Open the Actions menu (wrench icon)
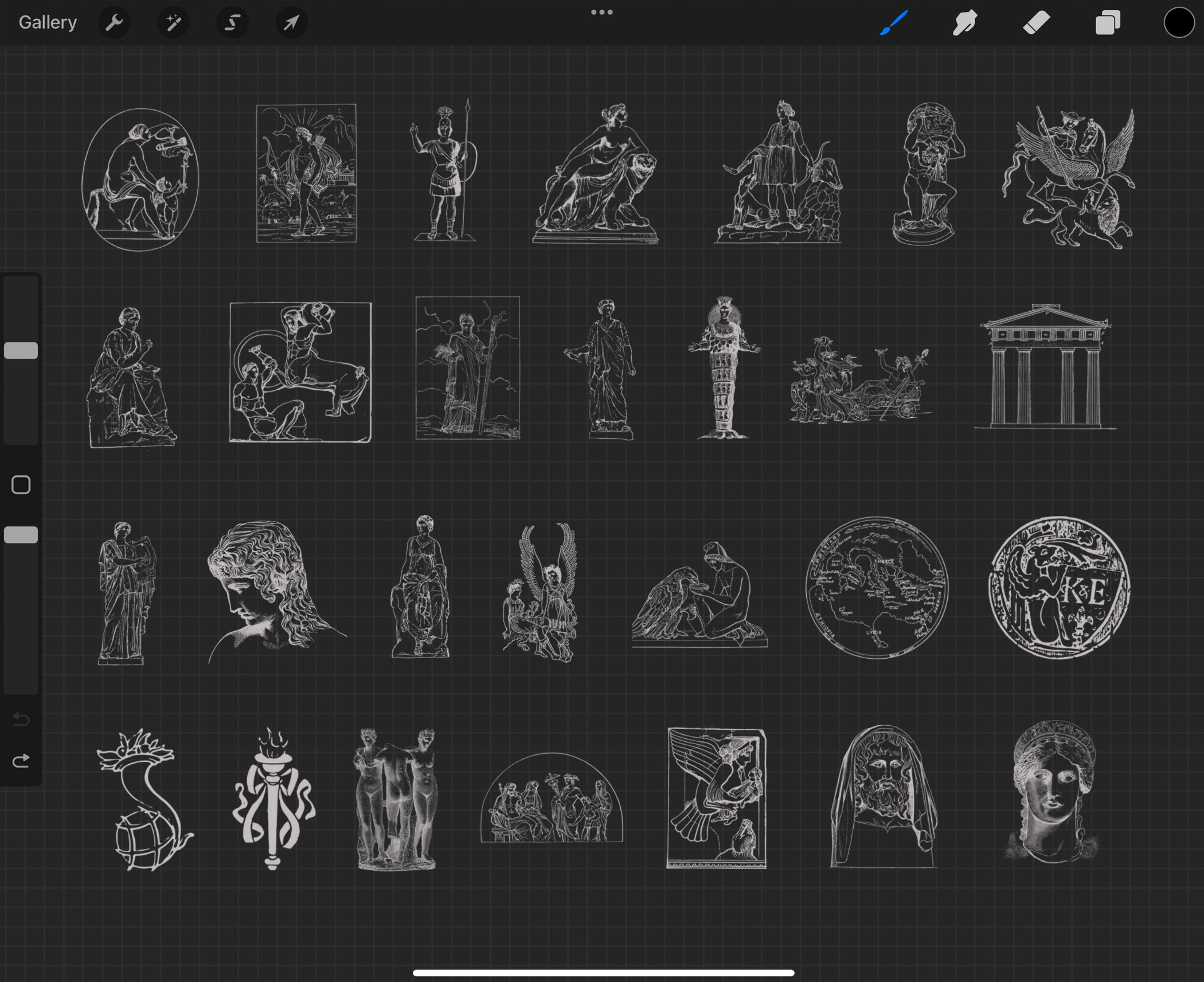 [x=115, y=23]
